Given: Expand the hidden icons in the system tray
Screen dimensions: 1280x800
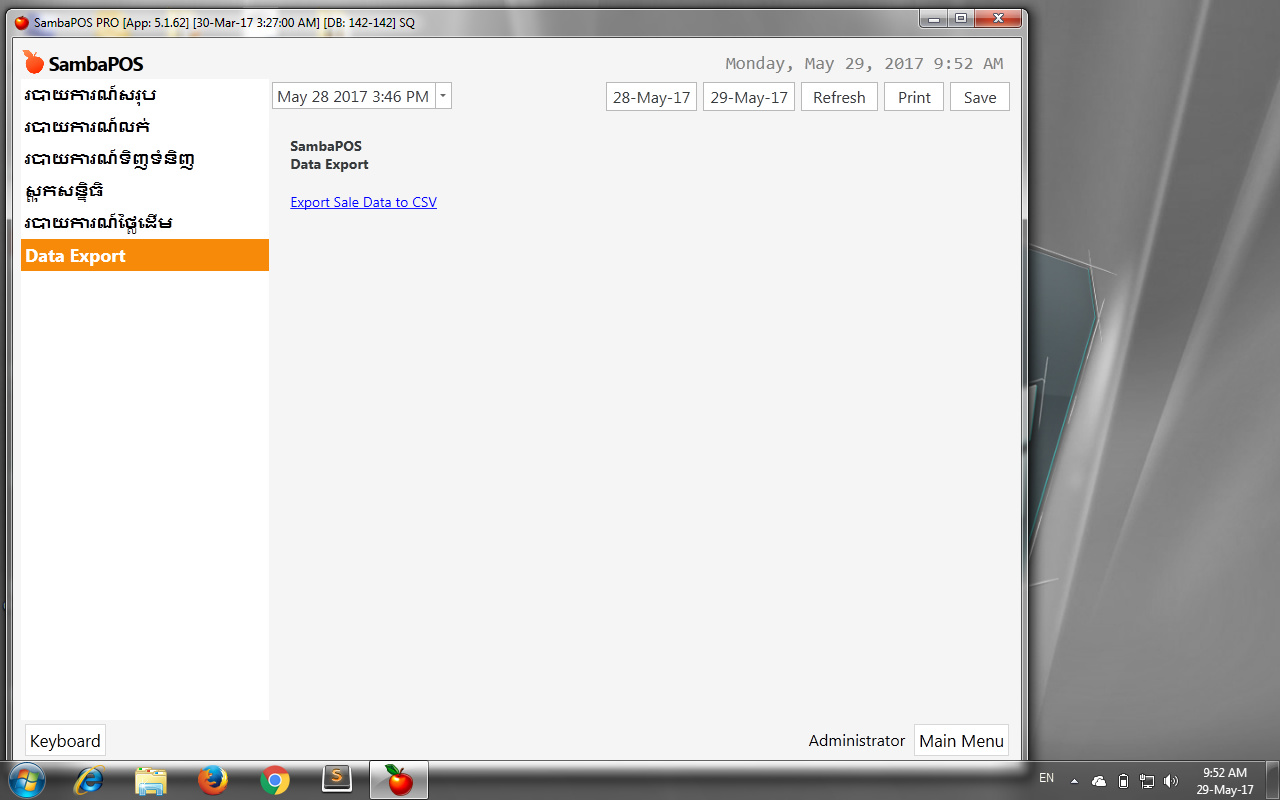Looking at the screenshot, I should pyautogui.click(x=1075, y=780).
